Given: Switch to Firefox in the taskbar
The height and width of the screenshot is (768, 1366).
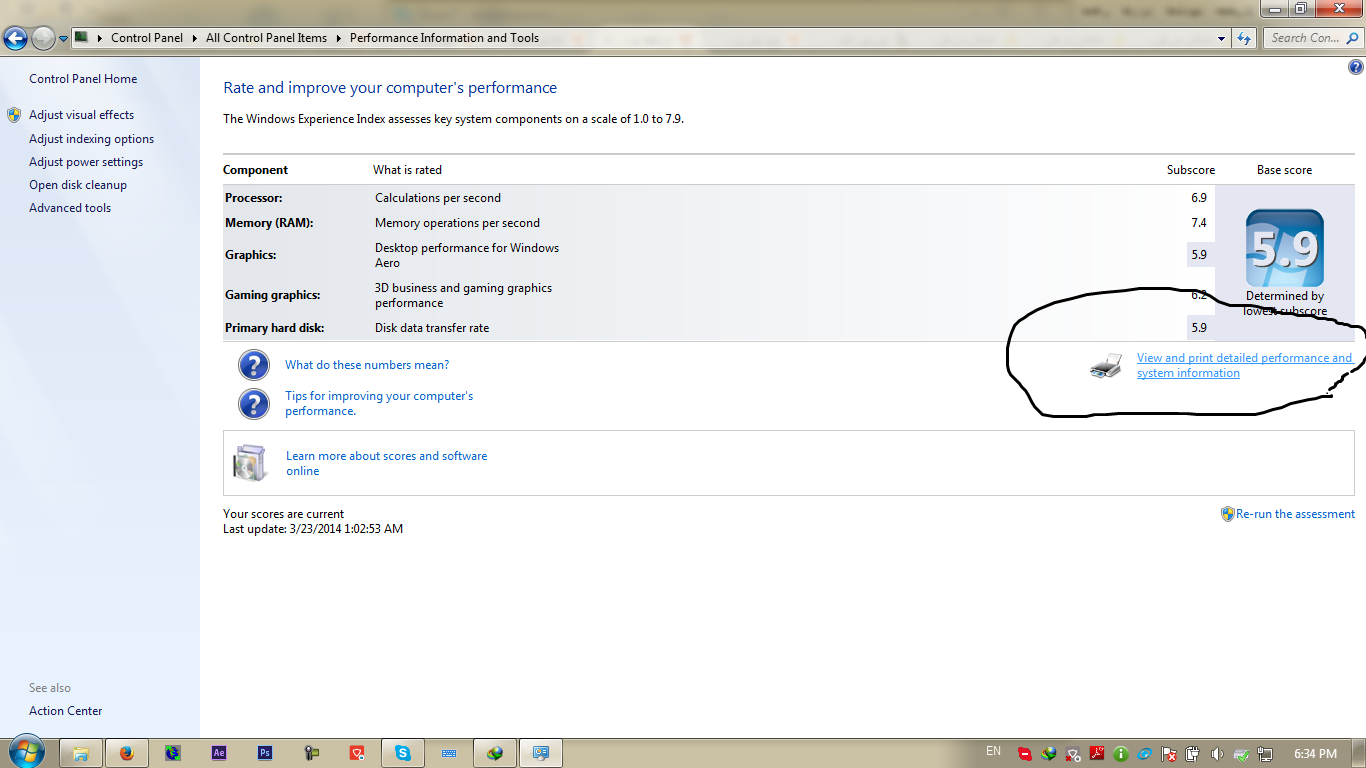Looking at the screenshot, I should tap(126, 753).
